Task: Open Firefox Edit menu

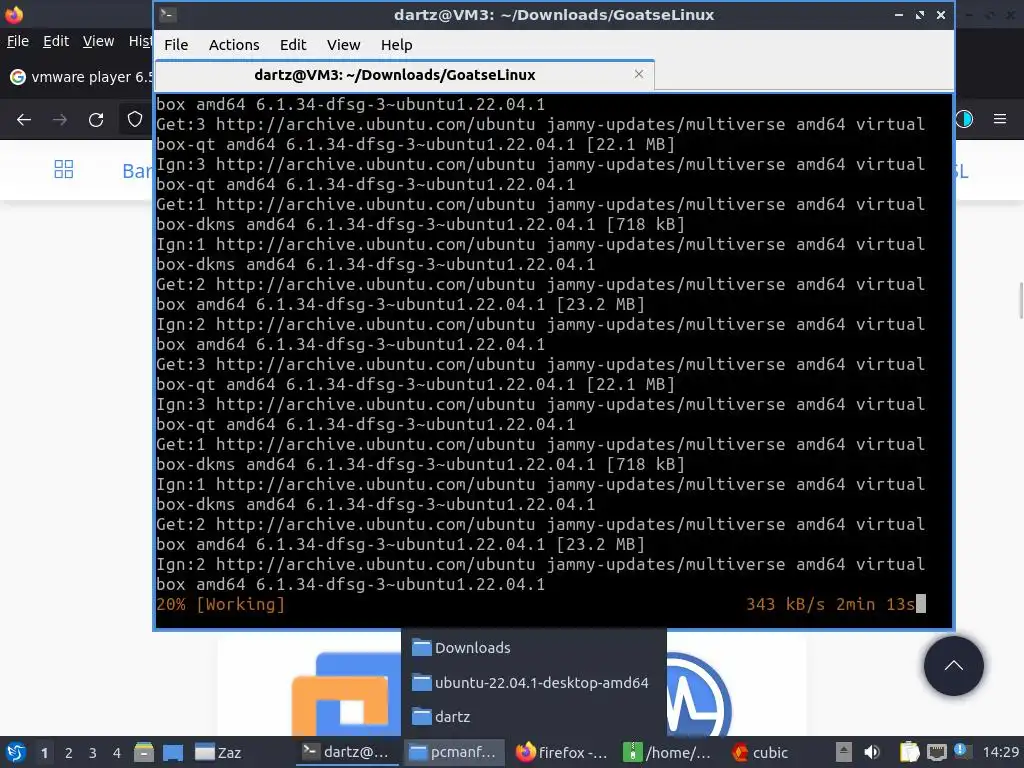Action: (56, 41)
